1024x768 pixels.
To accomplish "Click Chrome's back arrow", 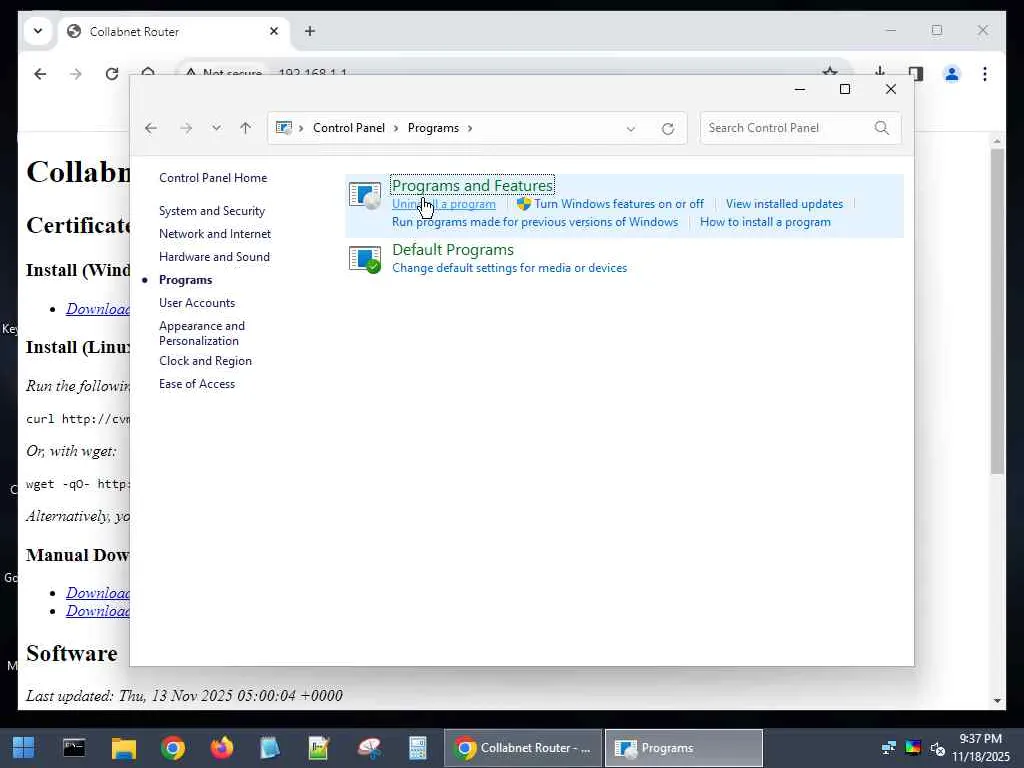I will point(40,74).
